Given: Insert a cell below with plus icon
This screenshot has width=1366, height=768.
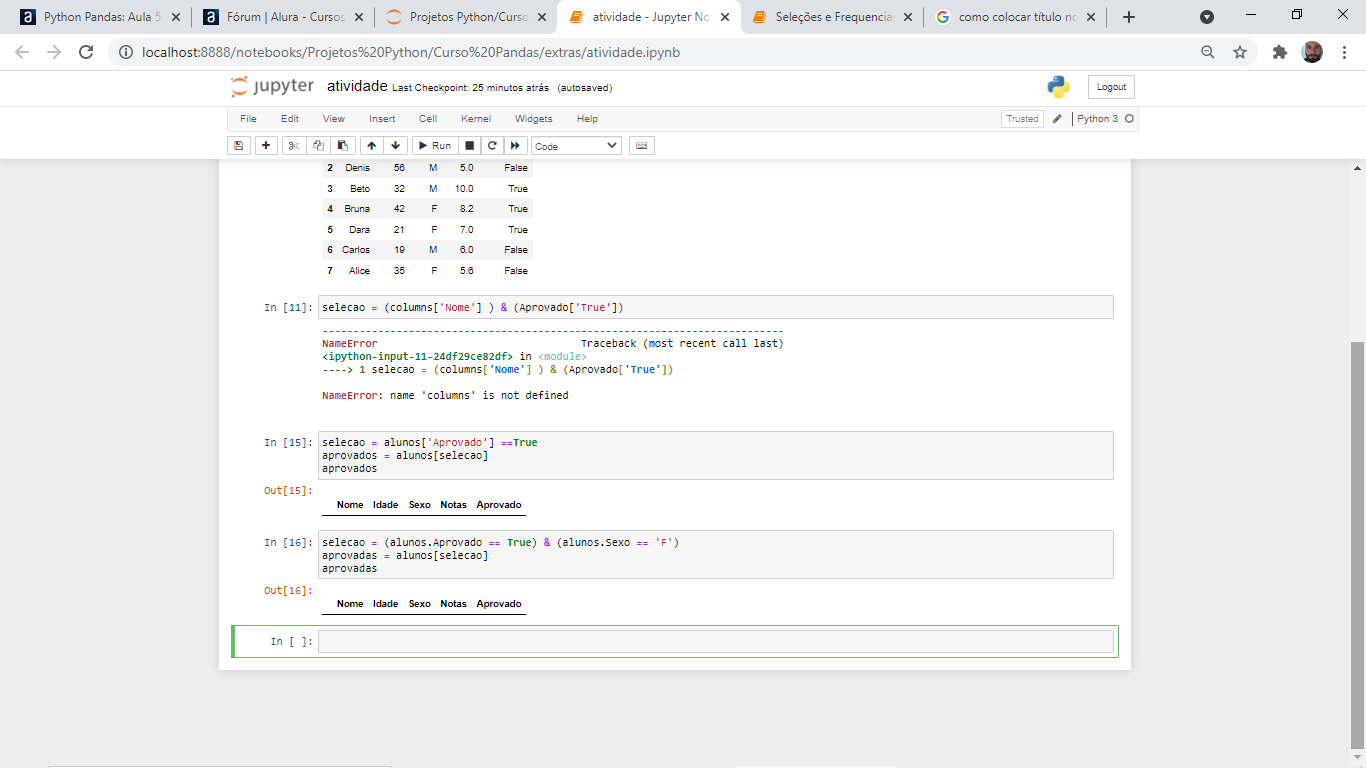Looking at the screenshot, I should (266, 146).
